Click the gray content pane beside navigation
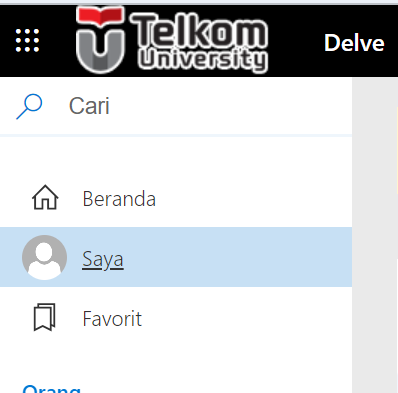398x393 pixels. [x=375, y=235]
